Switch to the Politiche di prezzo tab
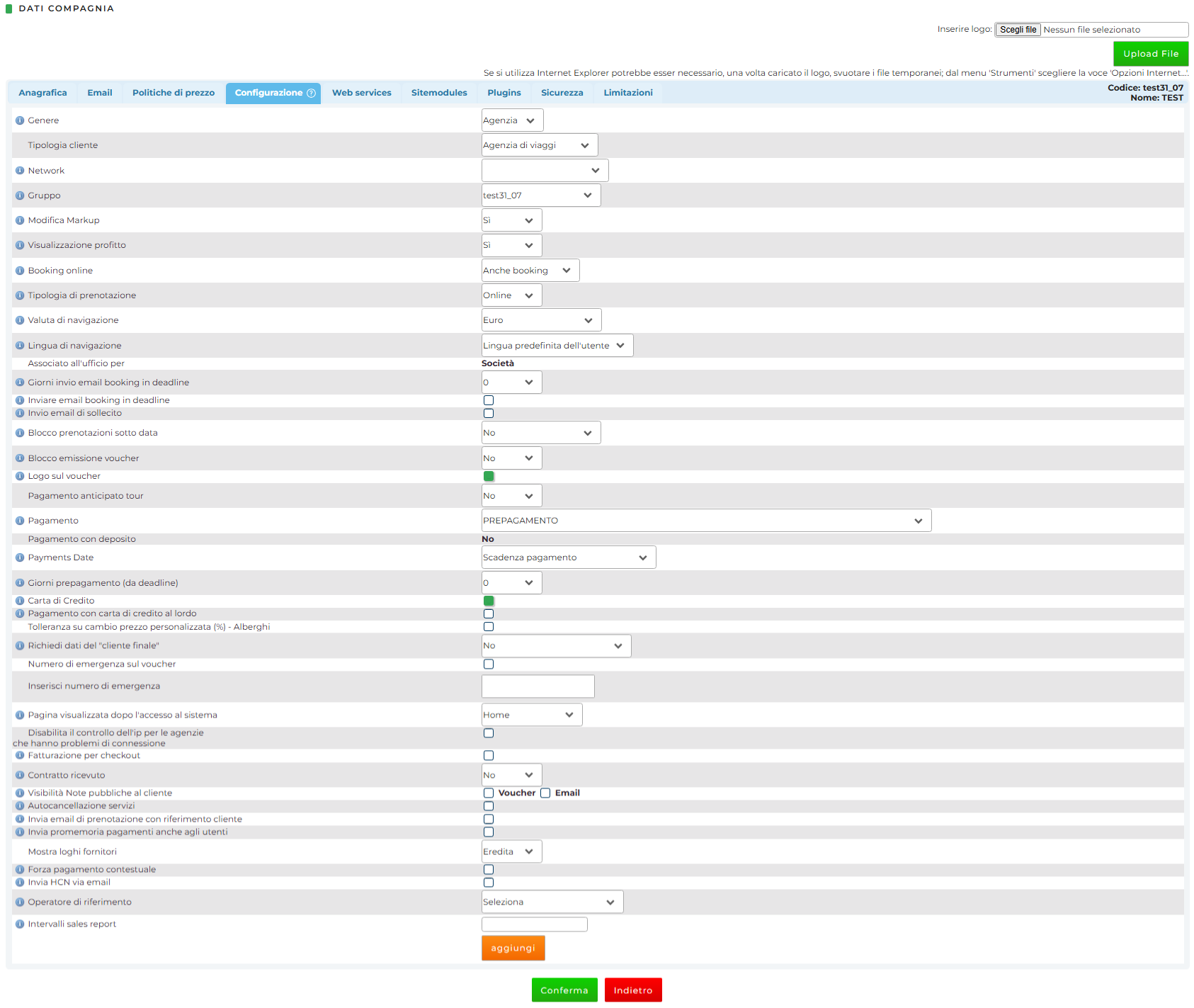 [174, 93]
